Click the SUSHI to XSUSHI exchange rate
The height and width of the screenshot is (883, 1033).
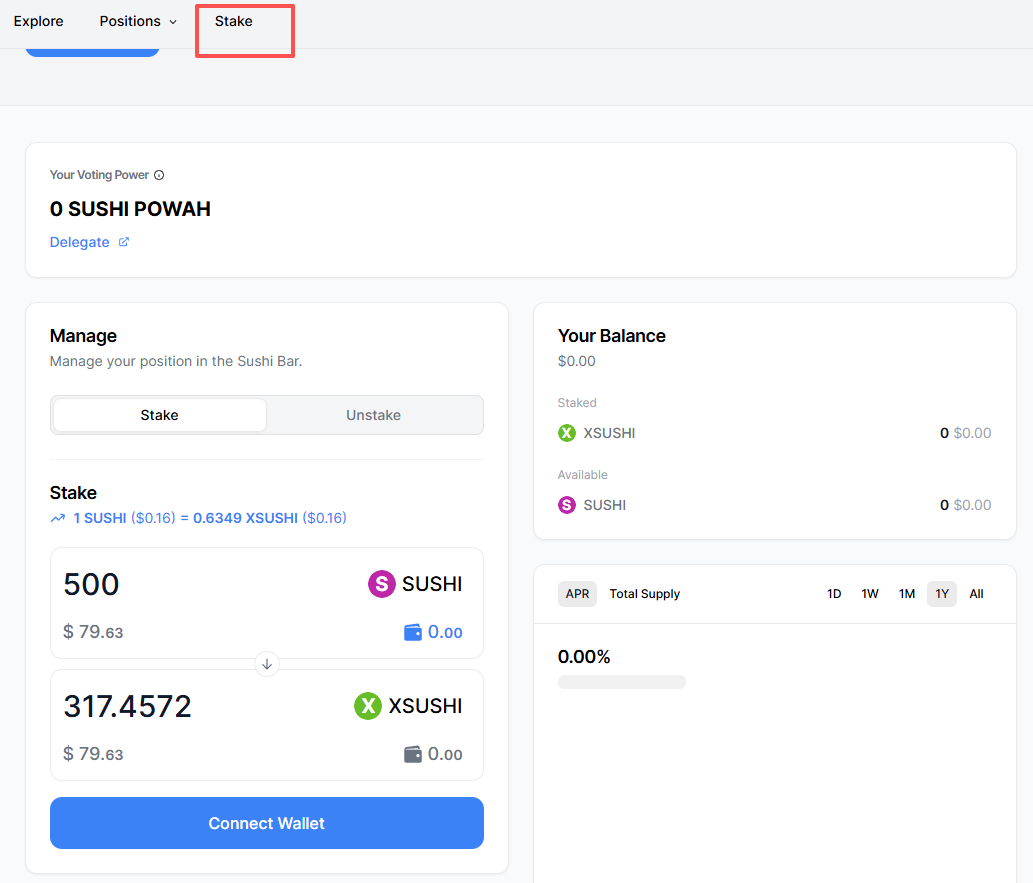[210, 518]
